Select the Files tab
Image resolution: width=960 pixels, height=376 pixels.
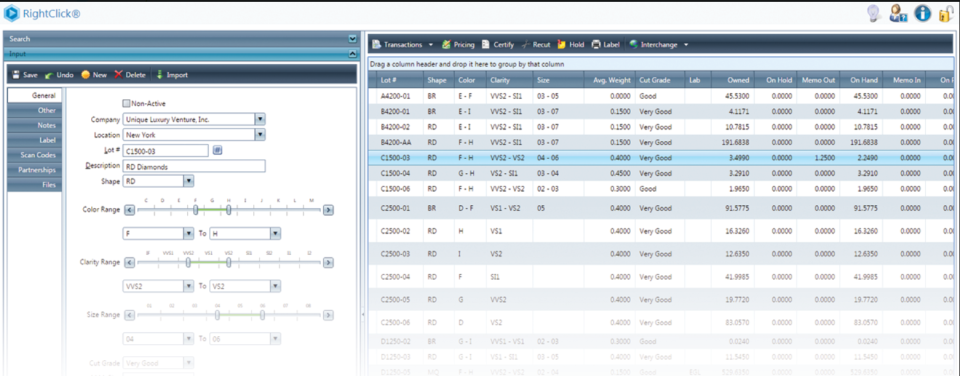tap(34, 184)
